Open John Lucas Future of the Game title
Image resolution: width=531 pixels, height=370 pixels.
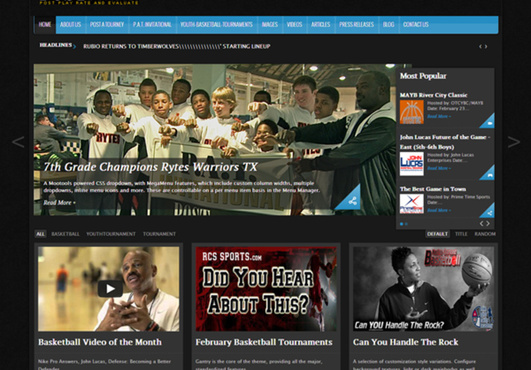[x=445, y=142]
